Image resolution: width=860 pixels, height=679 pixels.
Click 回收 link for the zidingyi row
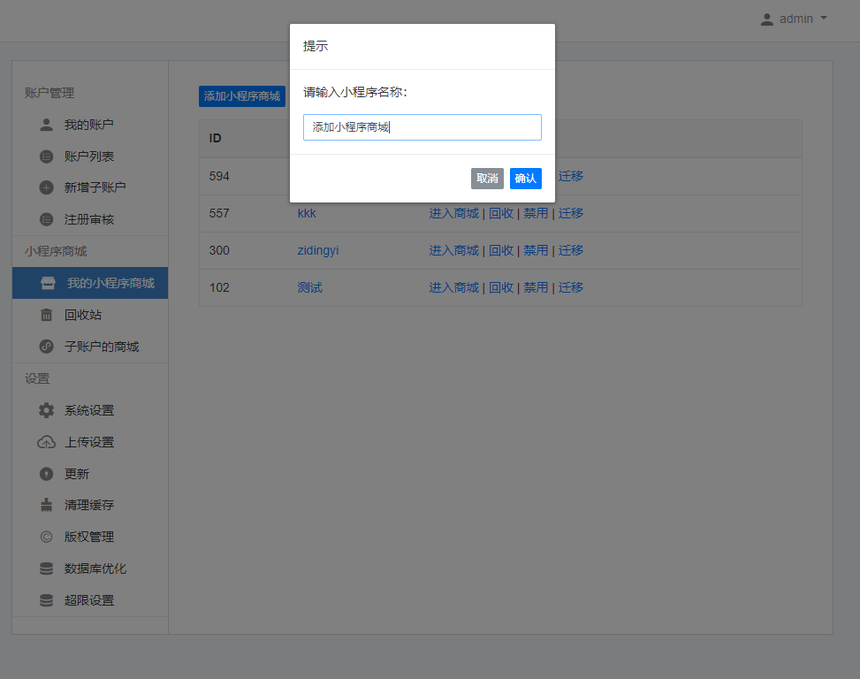click(x=501, y=250)
